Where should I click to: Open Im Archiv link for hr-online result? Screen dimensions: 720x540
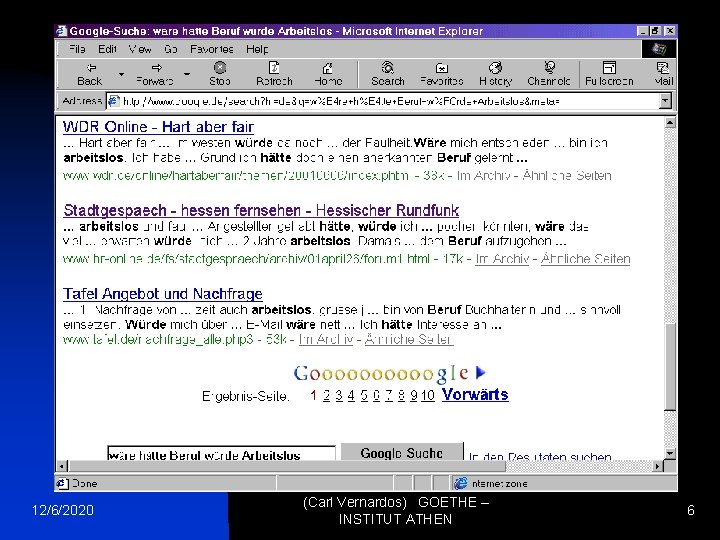[502, 259]
